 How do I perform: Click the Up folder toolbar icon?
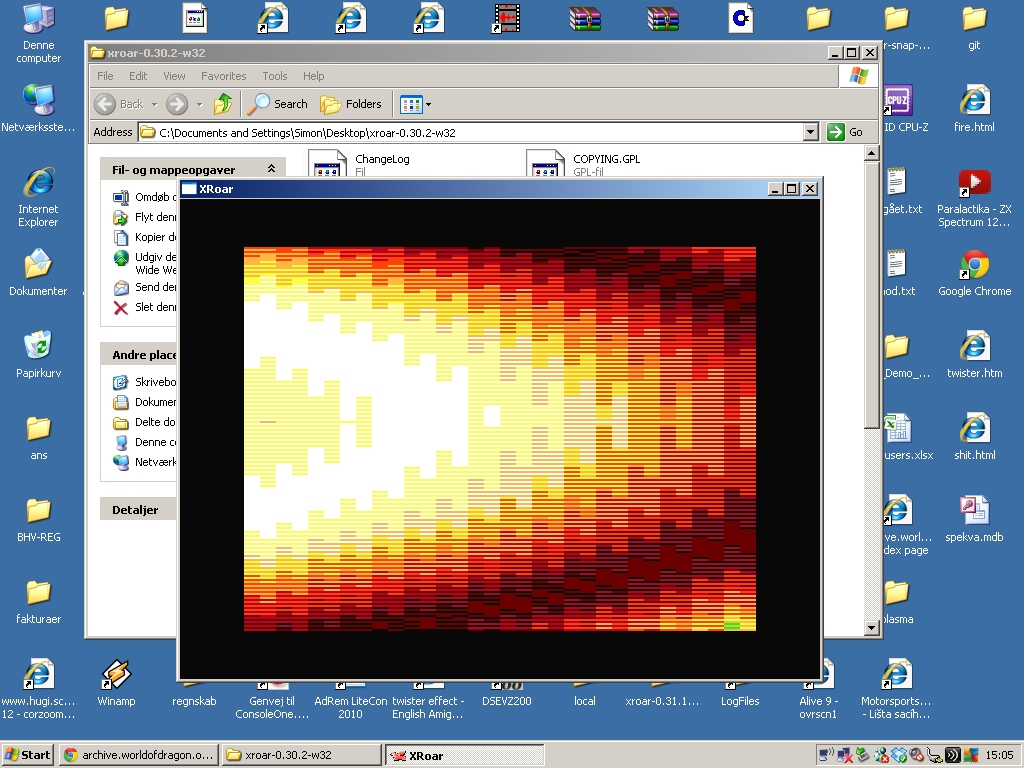223,104
